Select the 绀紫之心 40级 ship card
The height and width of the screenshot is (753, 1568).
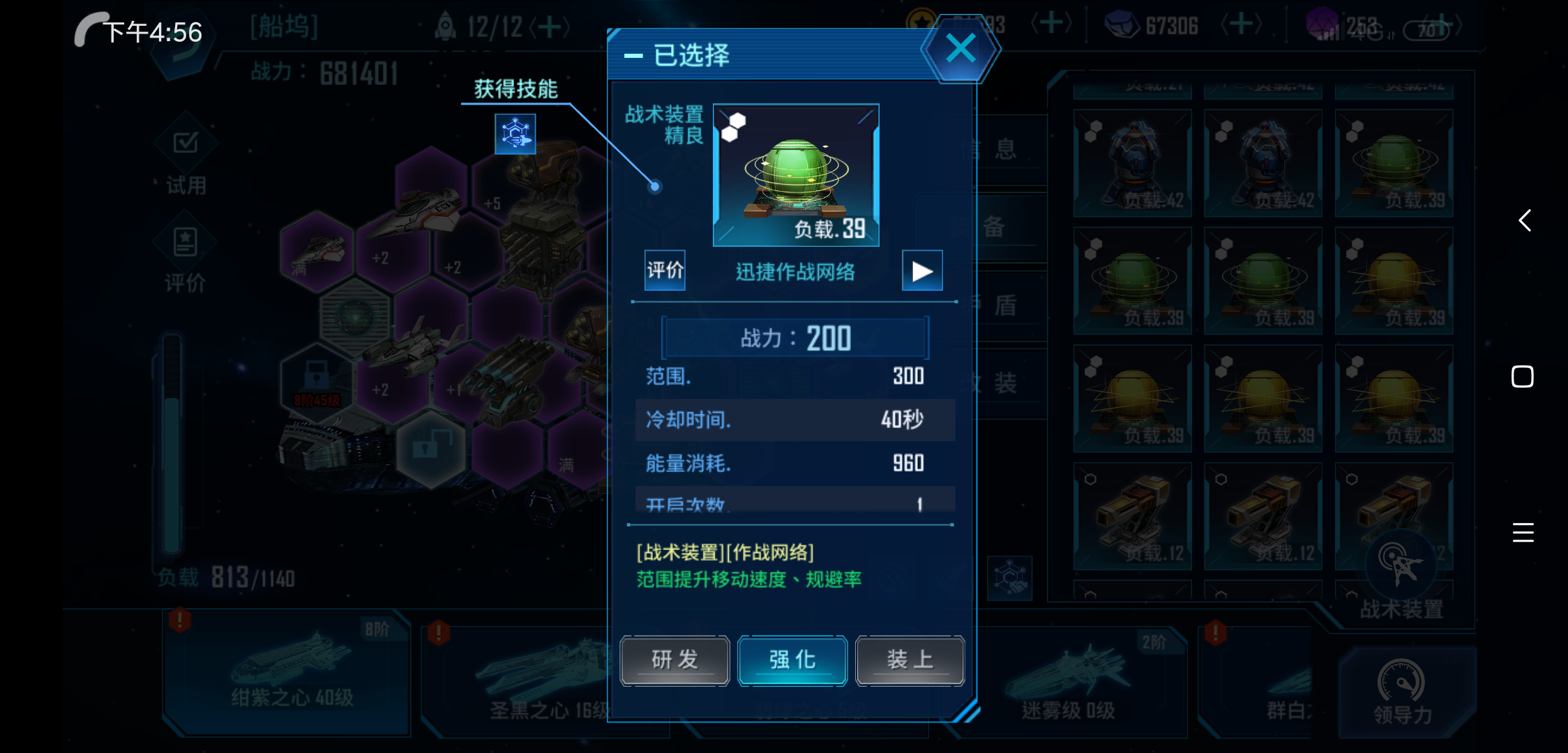[x=286, y=674]
